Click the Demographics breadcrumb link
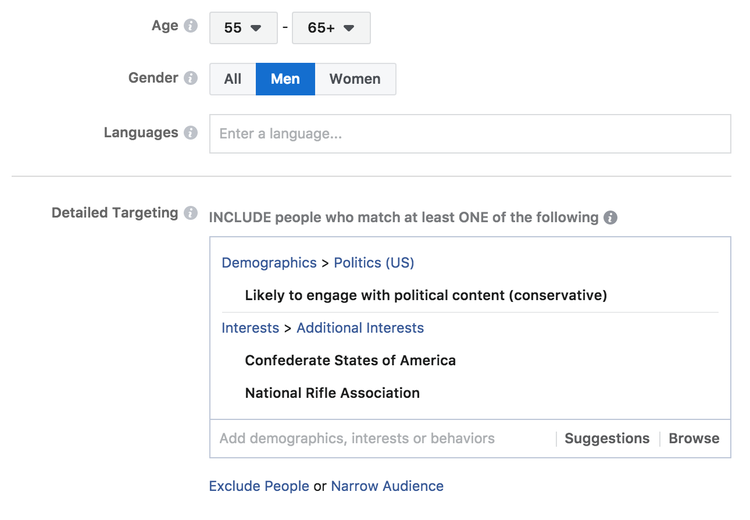The width and height of the screenshot is (750, 520). (269, 263)
